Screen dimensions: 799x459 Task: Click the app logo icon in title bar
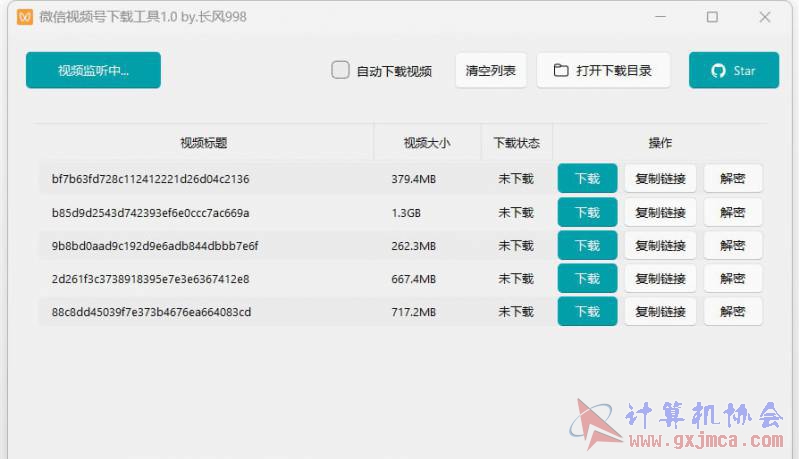[x=25, y=17]
